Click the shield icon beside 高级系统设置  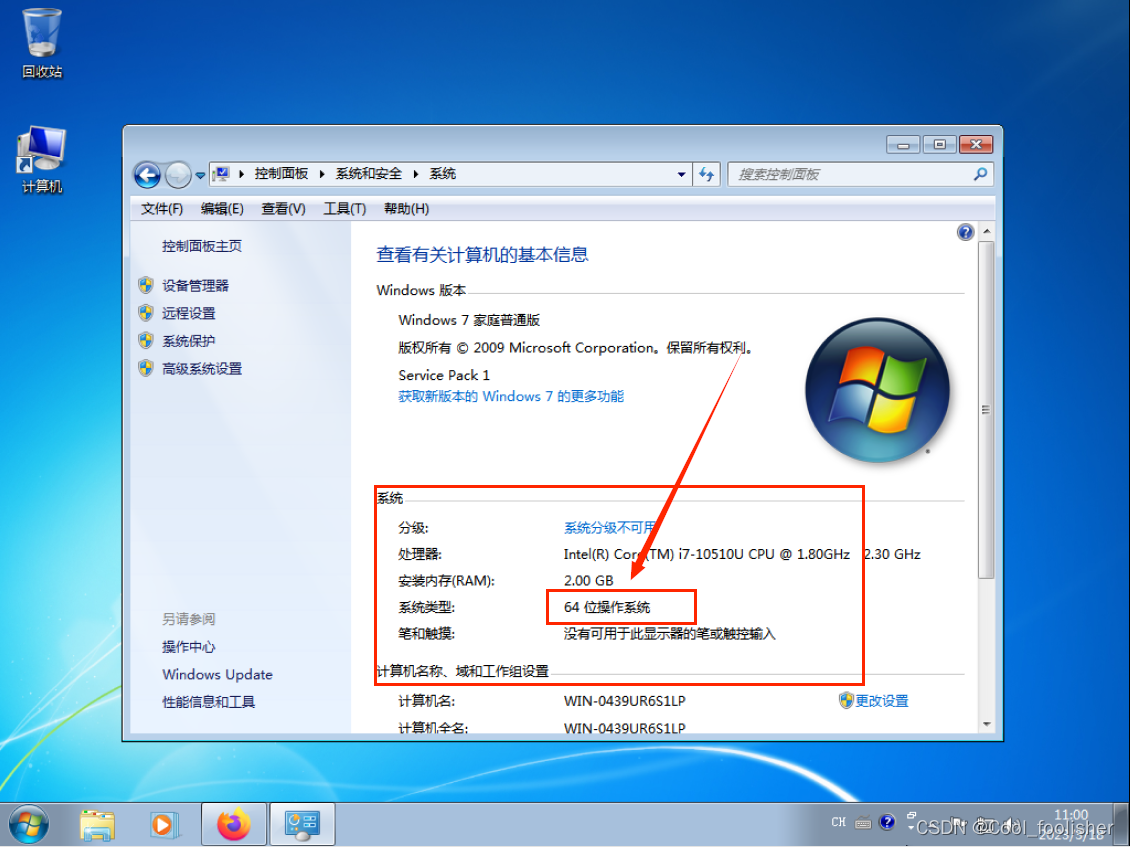146,368
